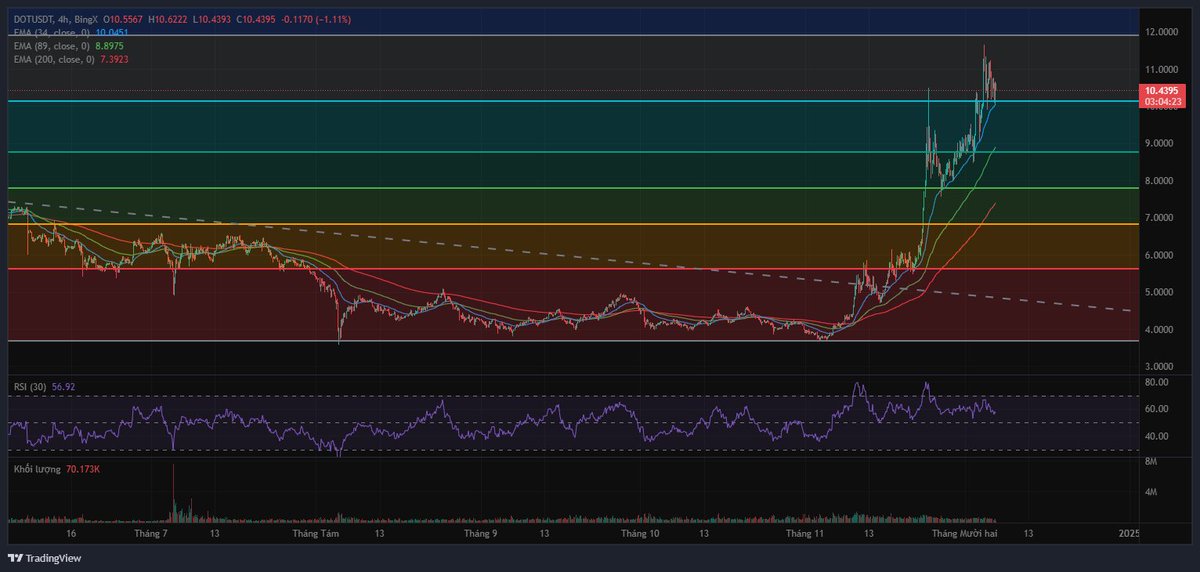Click 4.000 on the price axis
Image resolution: width=1200 pixels, height=572 pixels.
pyautogui.click(x=1158, y=330)
